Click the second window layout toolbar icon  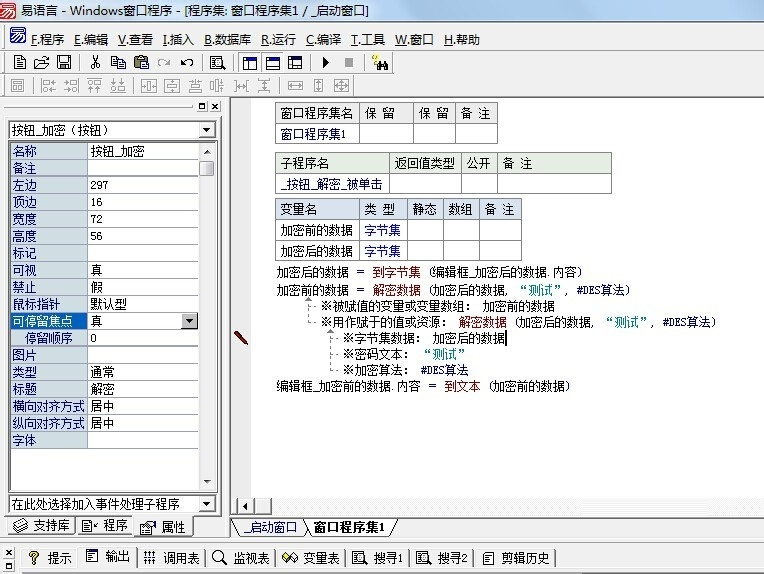tap(273, 62)
